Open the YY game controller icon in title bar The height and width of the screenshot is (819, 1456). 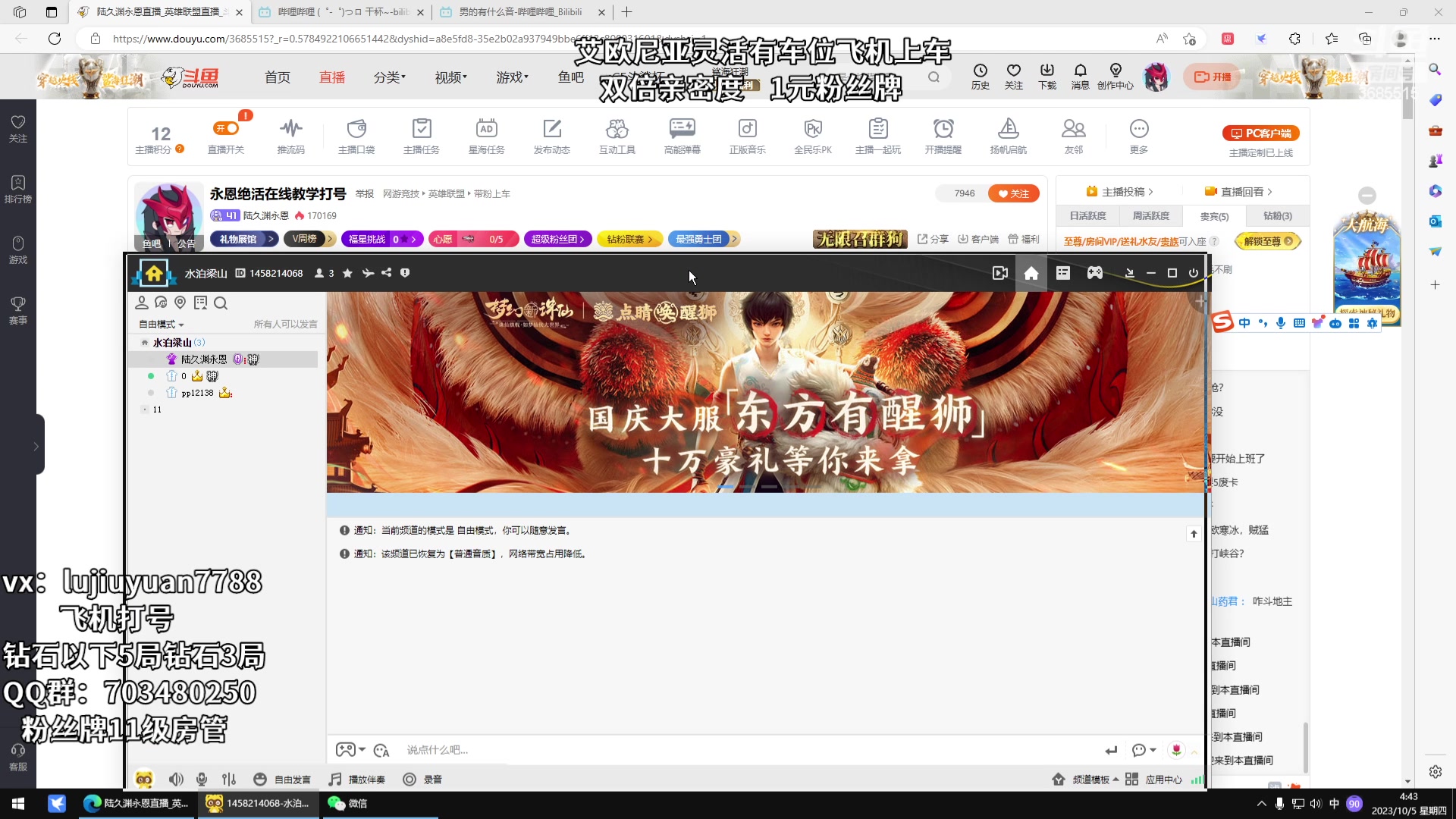click(1095, 273)
